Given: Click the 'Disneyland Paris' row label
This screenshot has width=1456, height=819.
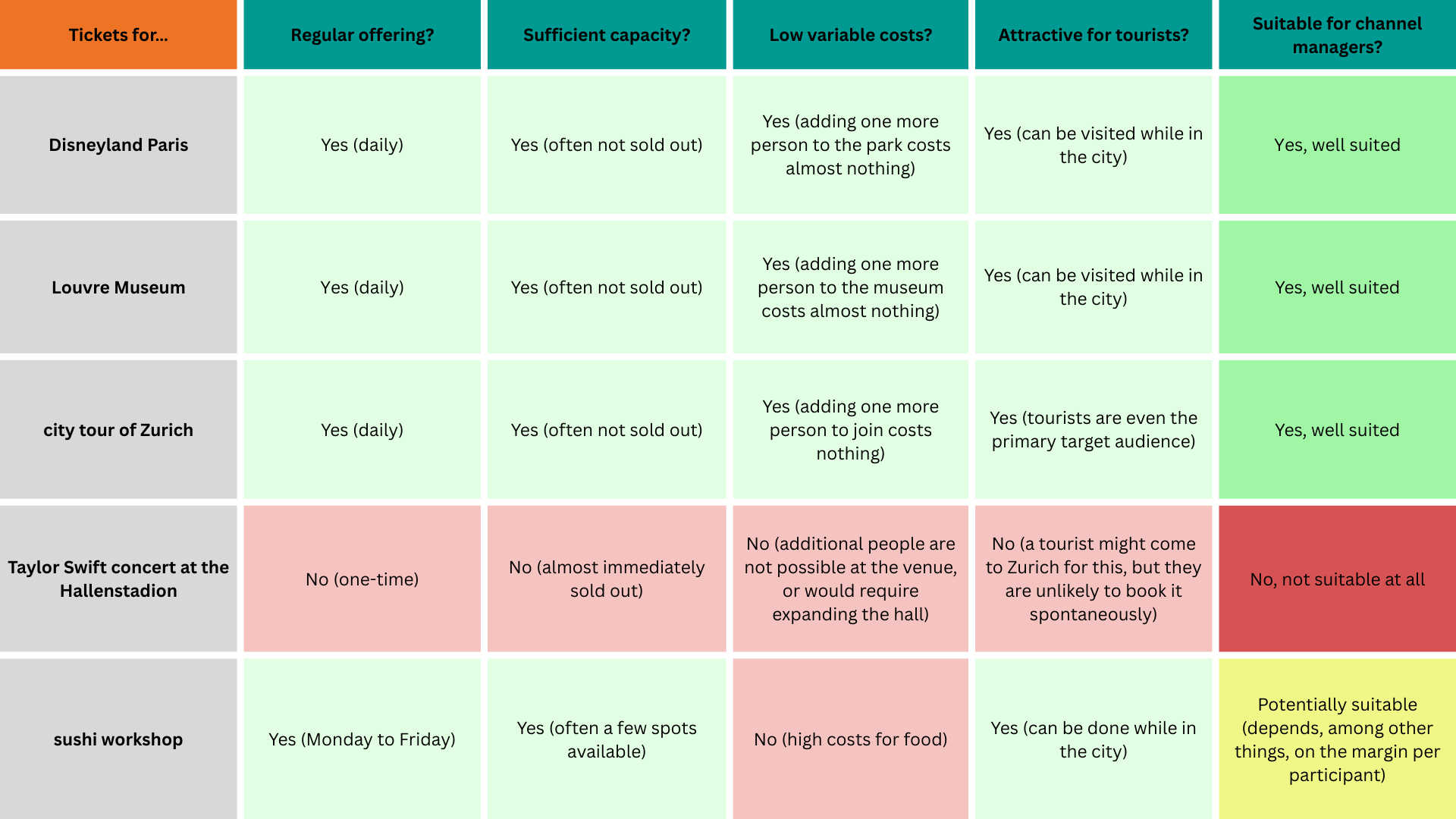Looking at the screenshot, I should click(118, 145).
